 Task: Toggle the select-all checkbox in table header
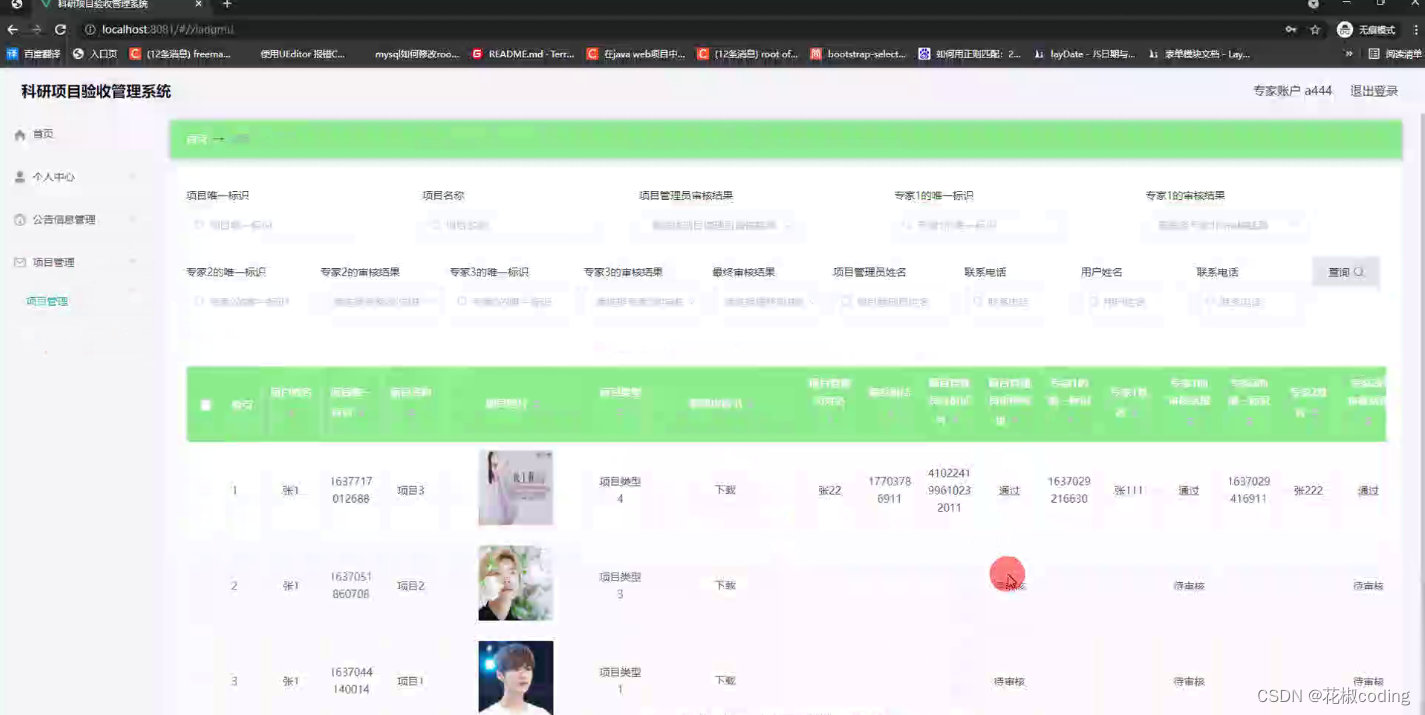coord(206,405)
